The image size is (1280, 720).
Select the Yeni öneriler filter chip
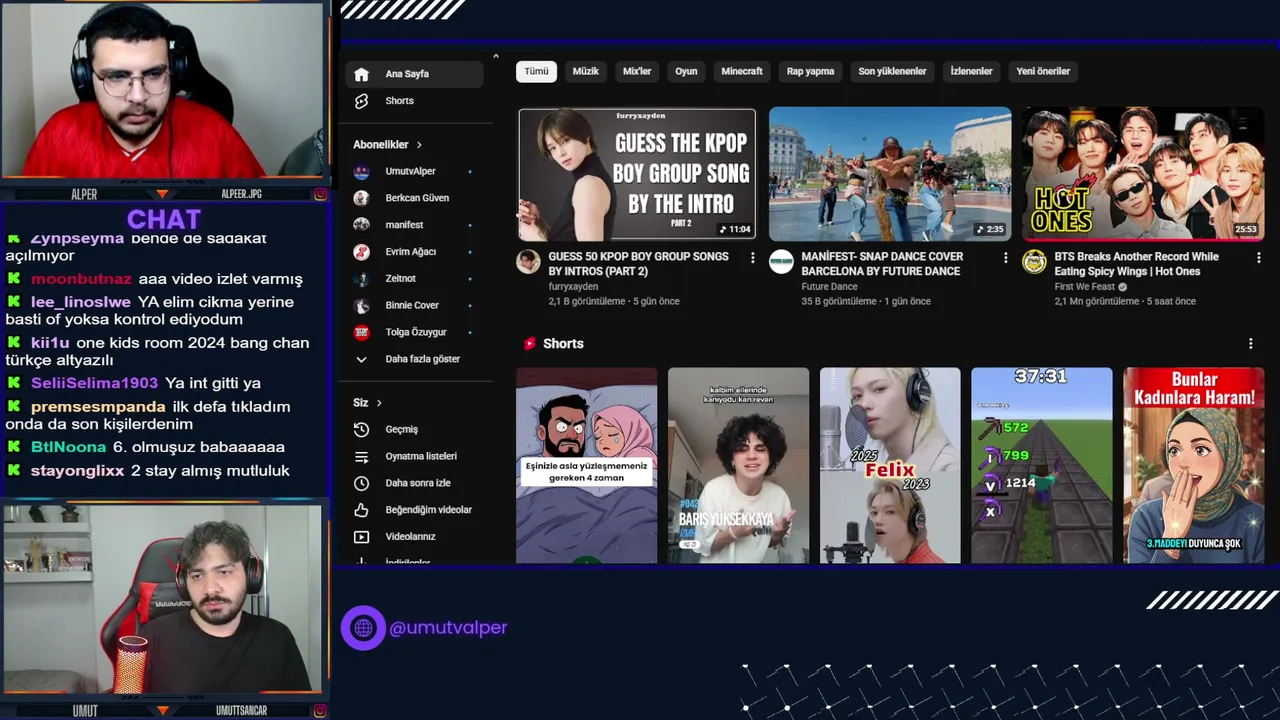pyautogui.click(x=1043, y=72)
